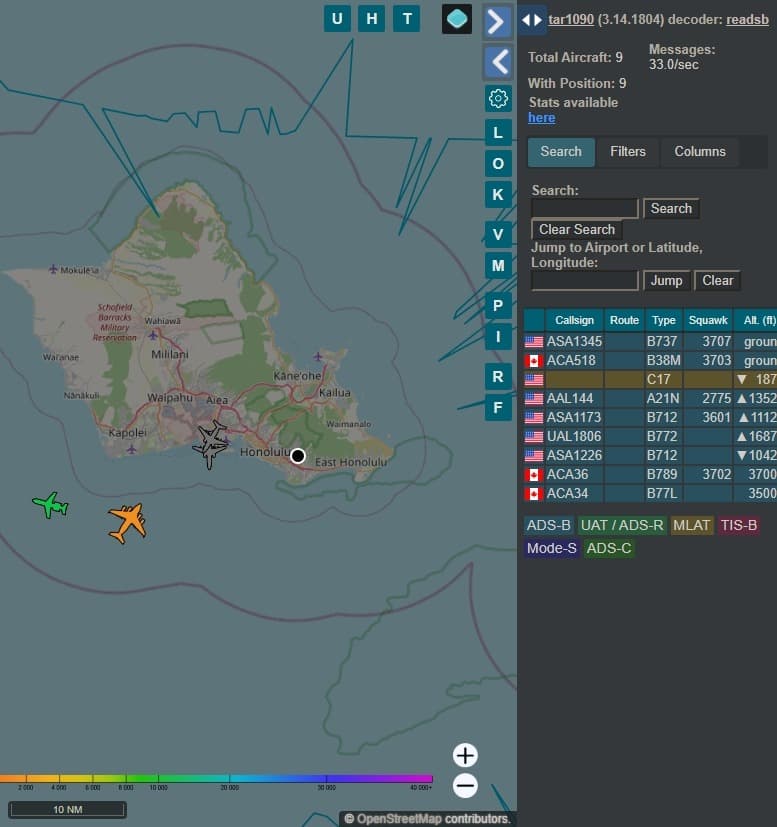Select the green aircraft icon on map
Screen dimensions: 777x827
coord(51,505)
